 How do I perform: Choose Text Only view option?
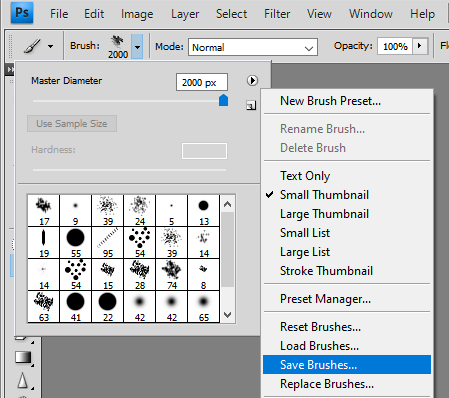pos(305,176)
